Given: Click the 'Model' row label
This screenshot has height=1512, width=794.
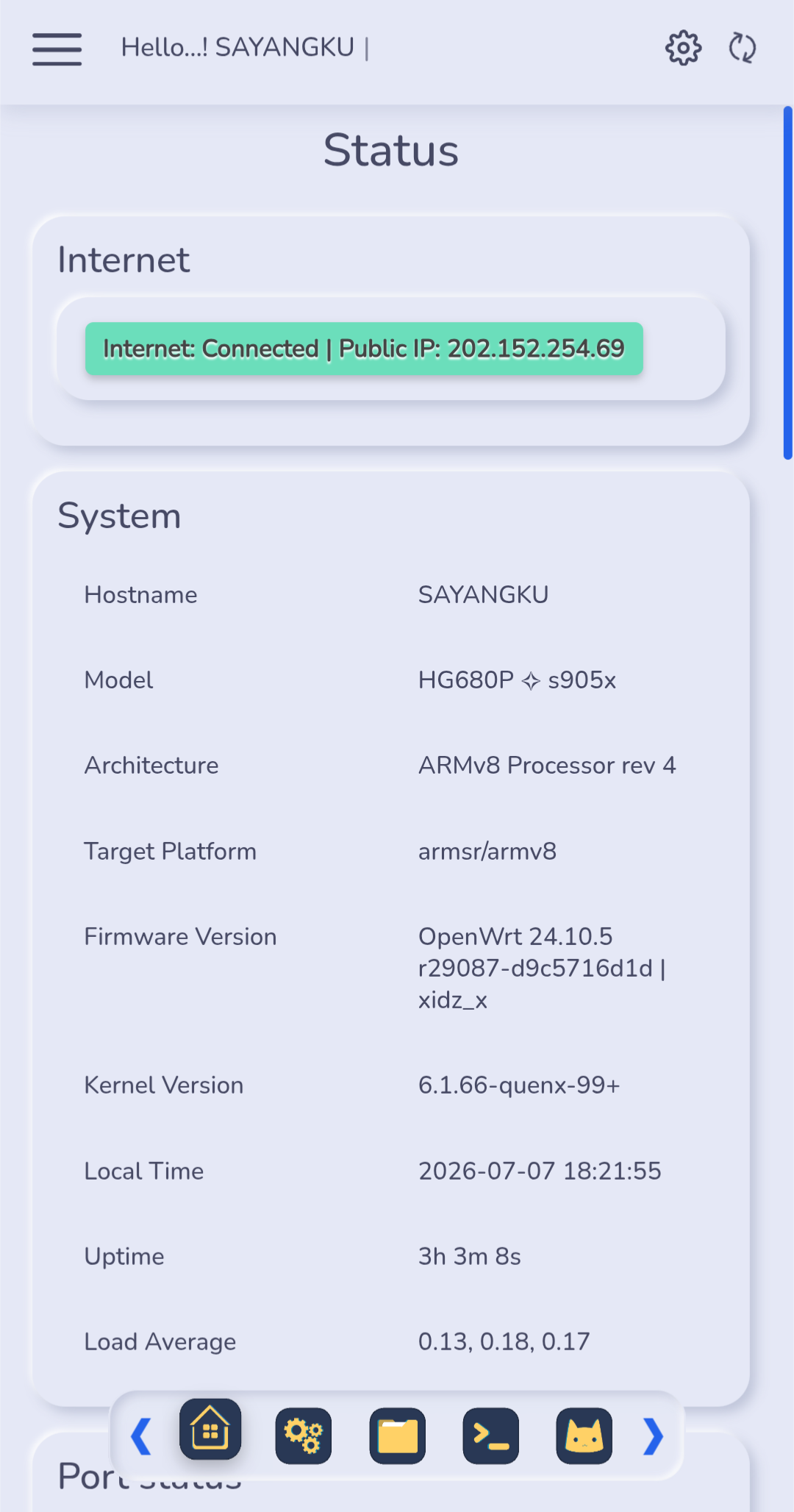Looking at the screenshot, I should [119, 680].
